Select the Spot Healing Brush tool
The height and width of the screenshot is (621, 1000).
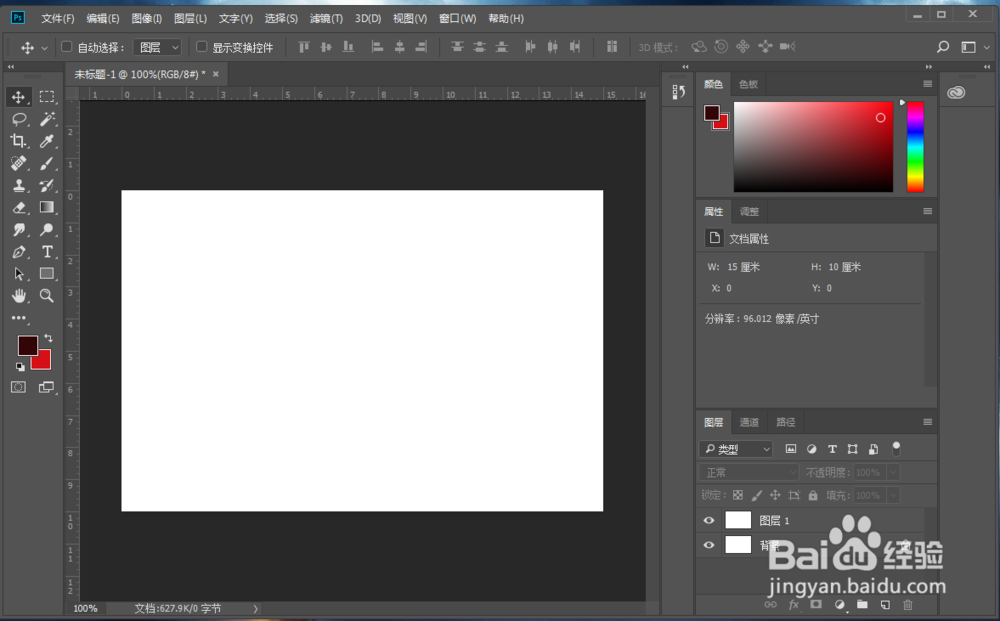point(18,163)
